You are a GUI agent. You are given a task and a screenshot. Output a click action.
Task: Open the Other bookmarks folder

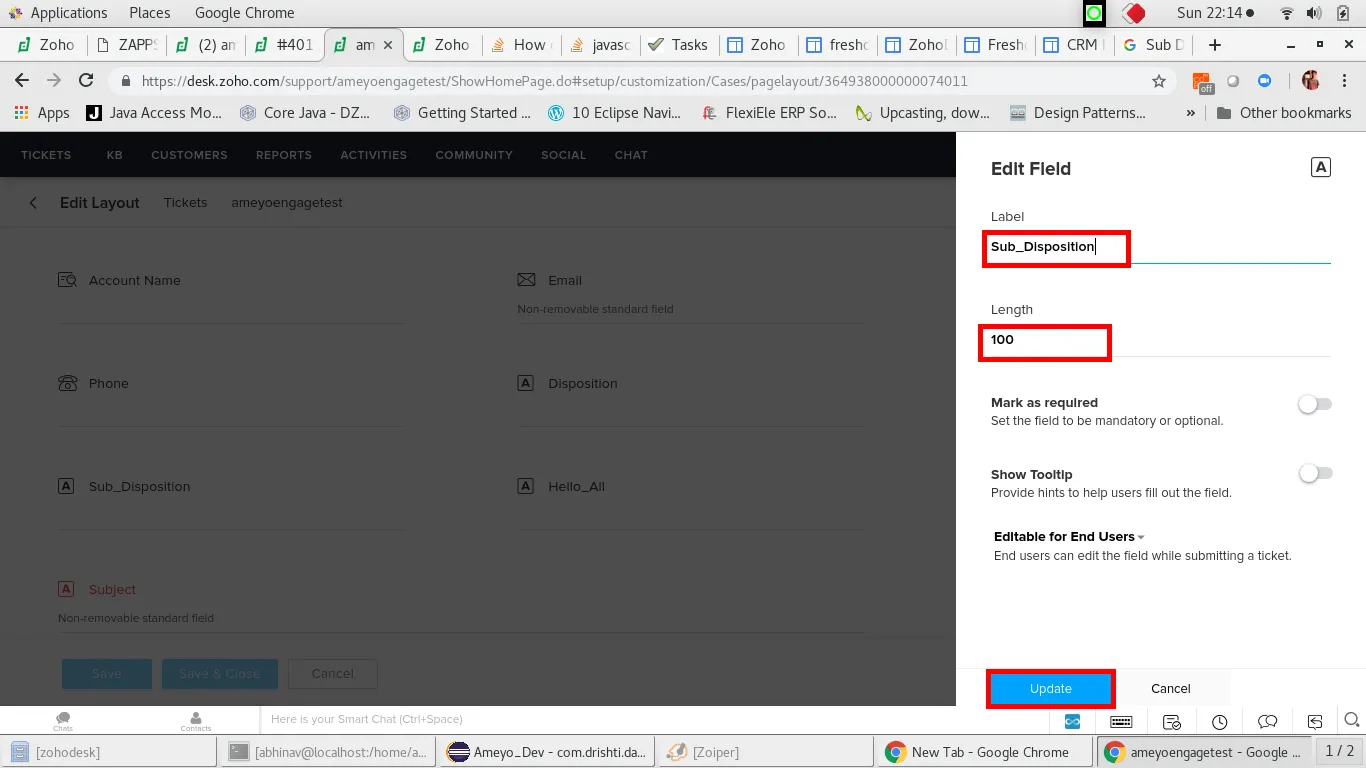coord(1284,113)
